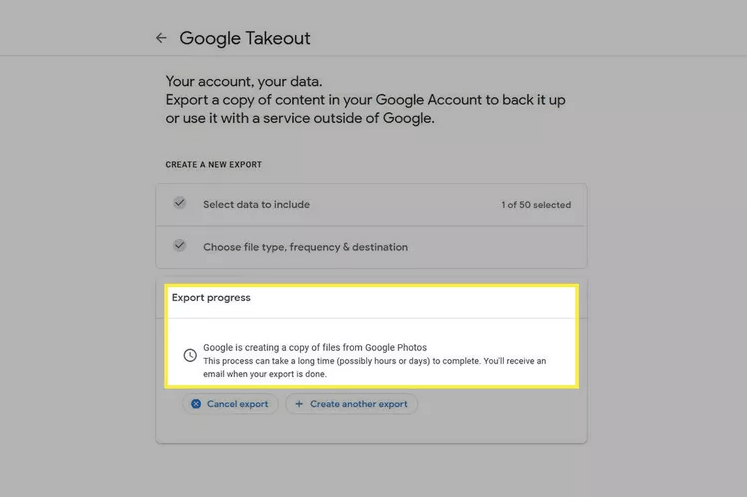Click the CREATE A NEW EXPORT heading
The image size is (747, 497).
(x=214, y=164)
